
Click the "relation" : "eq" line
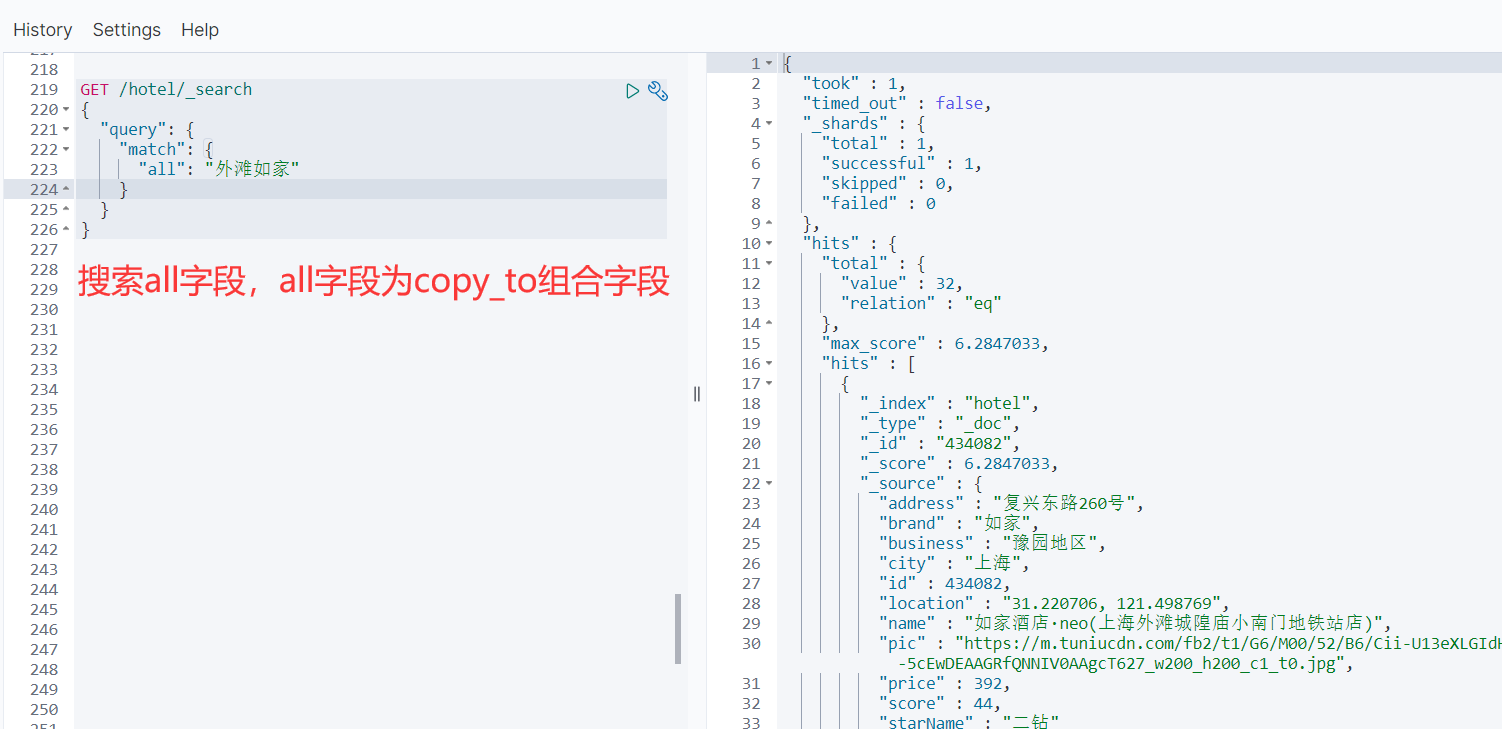pos(920,304)
